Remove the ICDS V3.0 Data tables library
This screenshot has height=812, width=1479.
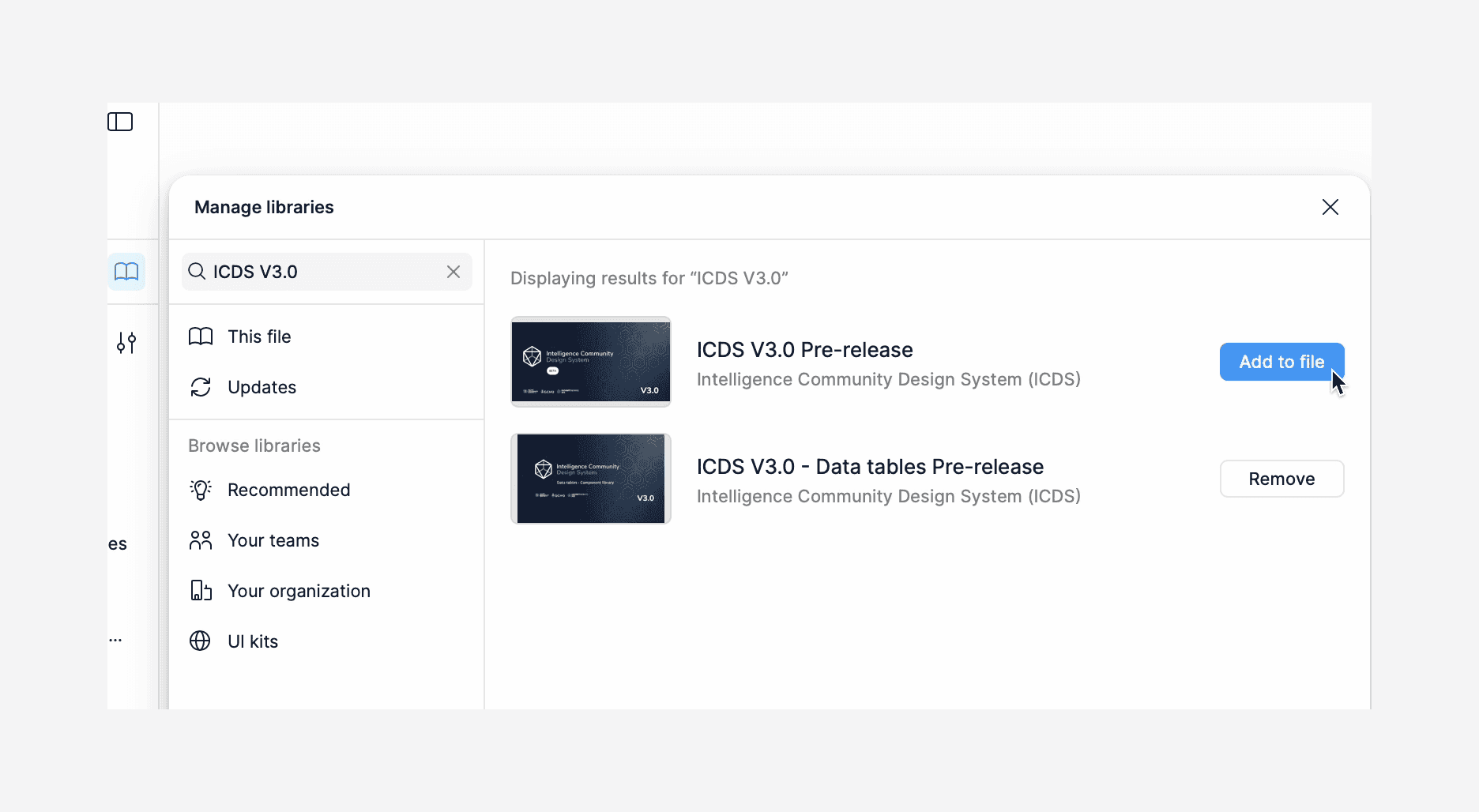click(x=1281, y=479)
